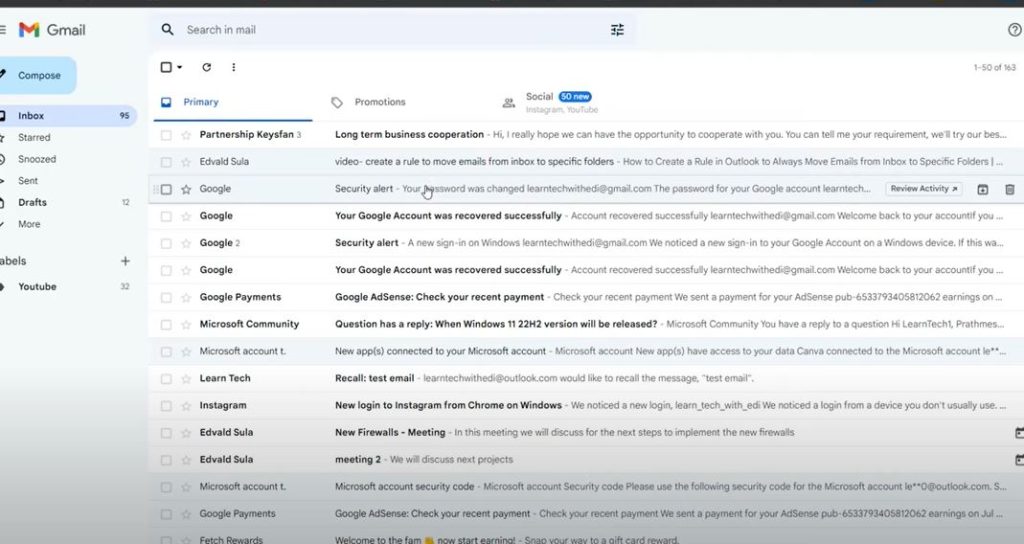The width and height of the screenshot is (1024, 544).
Task: Check the Edvald Sula video email
Action: click(x=166, y=162)
